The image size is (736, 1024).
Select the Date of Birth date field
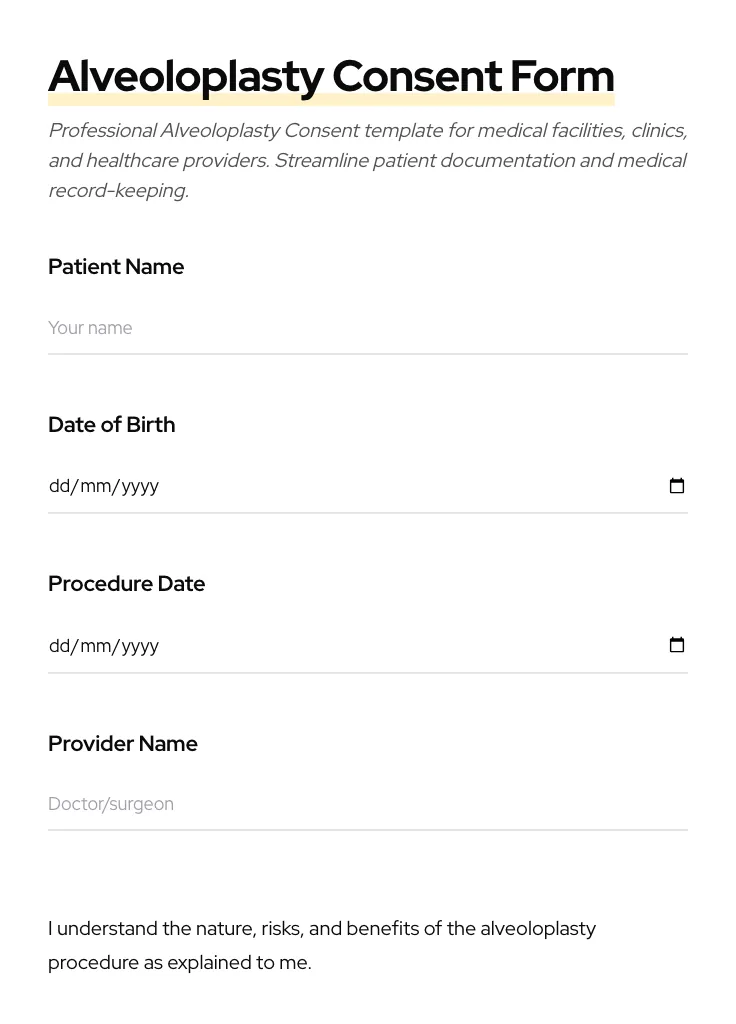coord(300,486)
